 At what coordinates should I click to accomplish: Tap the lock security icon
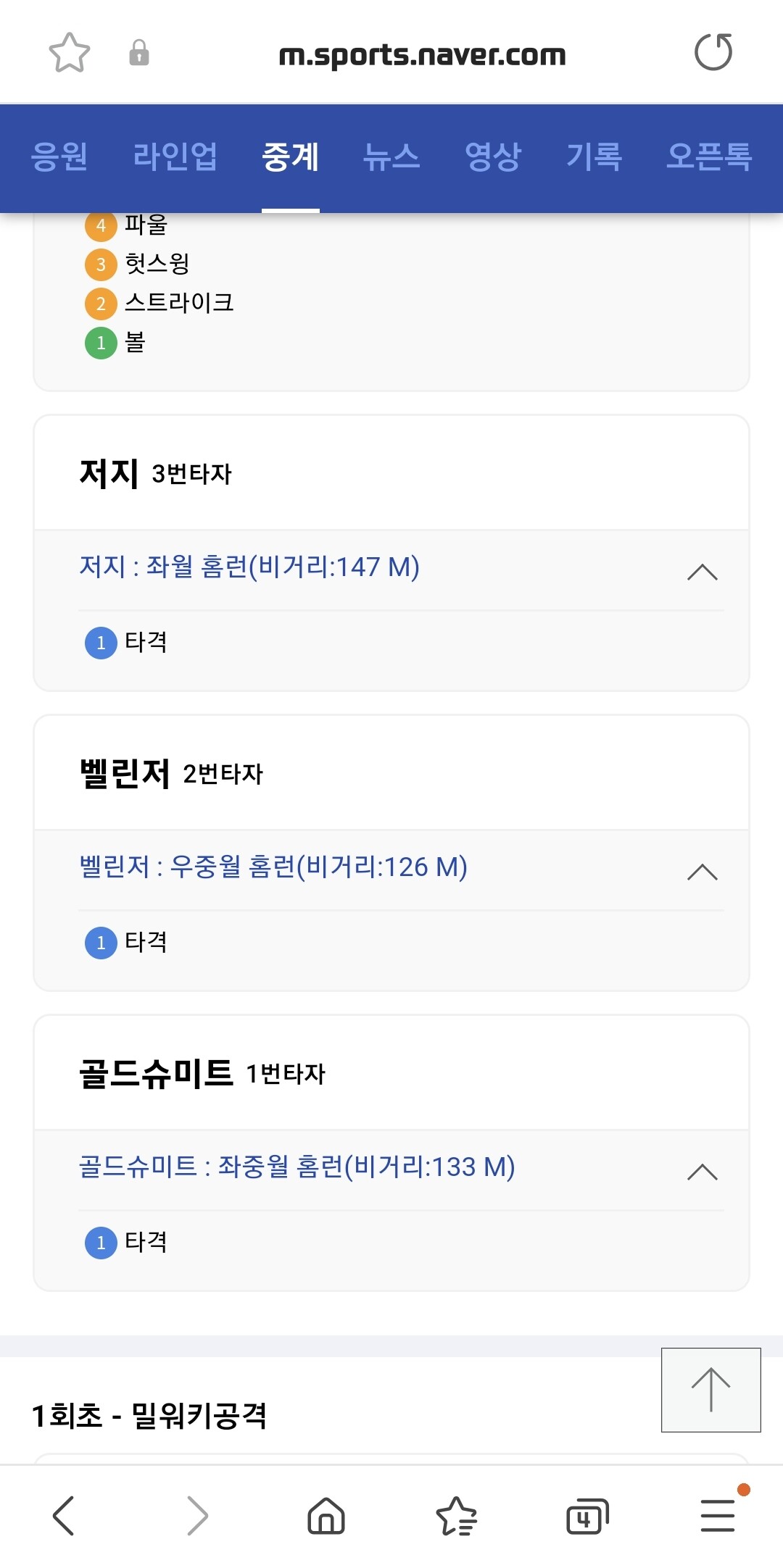pyautogui.click(x=138, y=53)
